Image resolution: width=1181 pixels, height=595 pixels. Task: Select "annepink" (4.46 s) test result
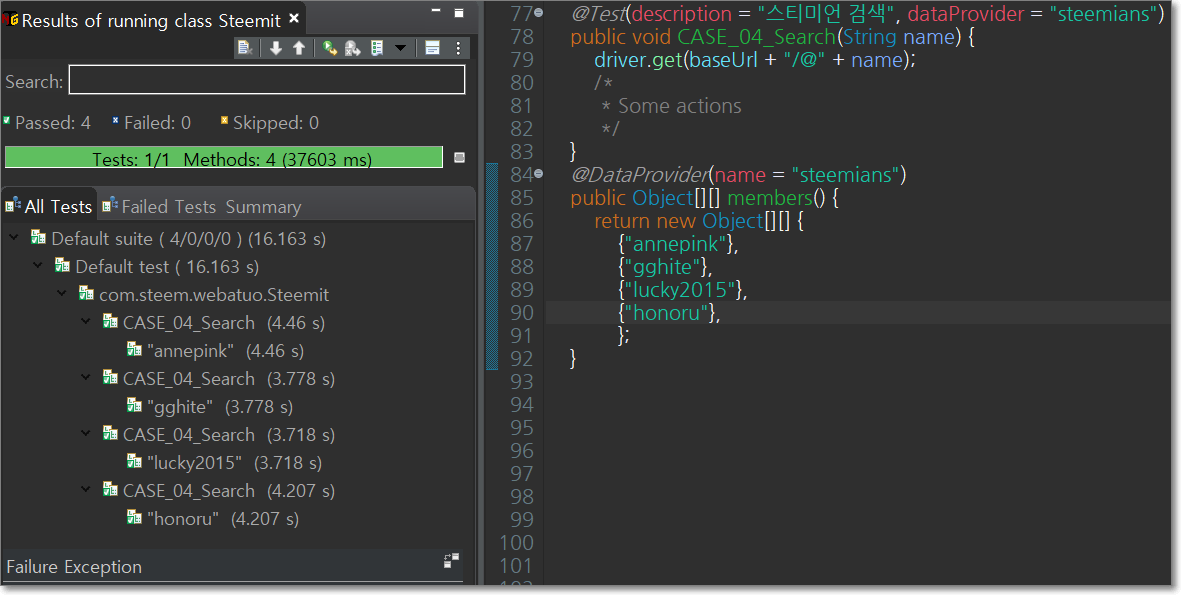215,350
